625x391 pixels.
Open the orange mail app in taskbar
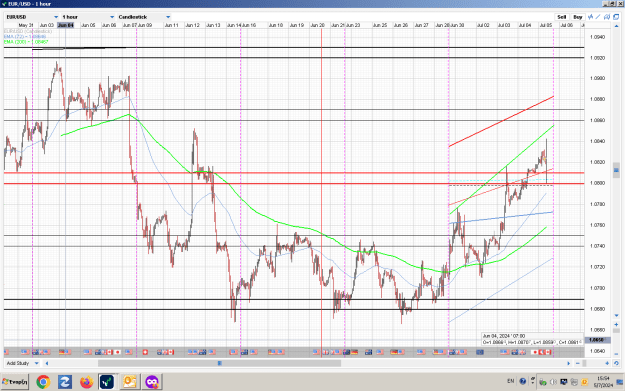pyautogui.click(x=130, y=382)
